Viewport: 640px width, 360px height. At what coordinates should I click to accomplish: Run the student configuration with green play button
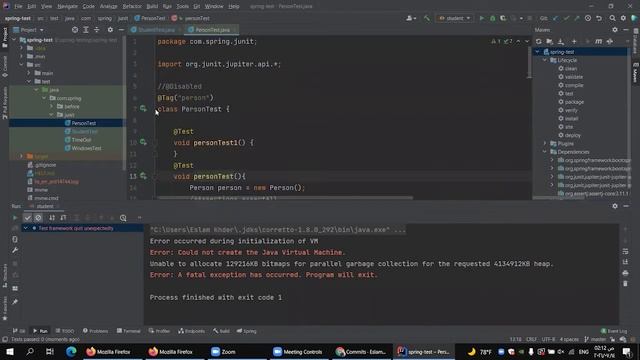482,18
